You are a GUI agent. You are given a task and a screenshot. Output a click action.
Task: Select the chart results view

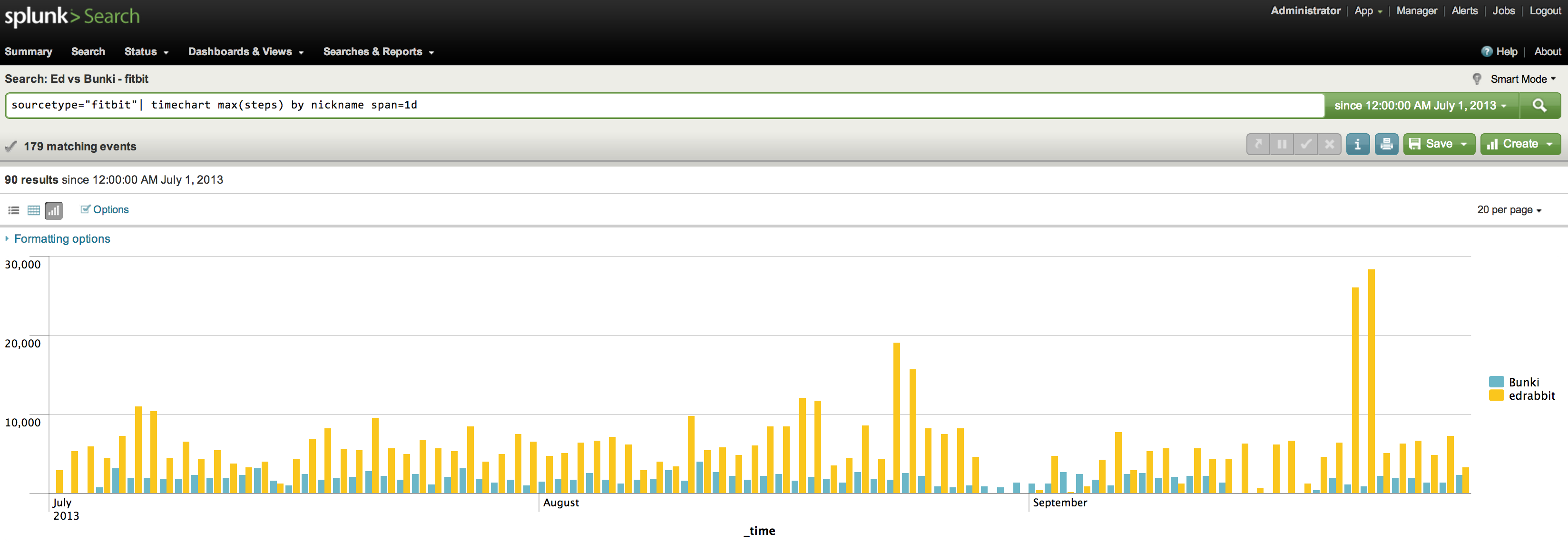tap(54, 211)
